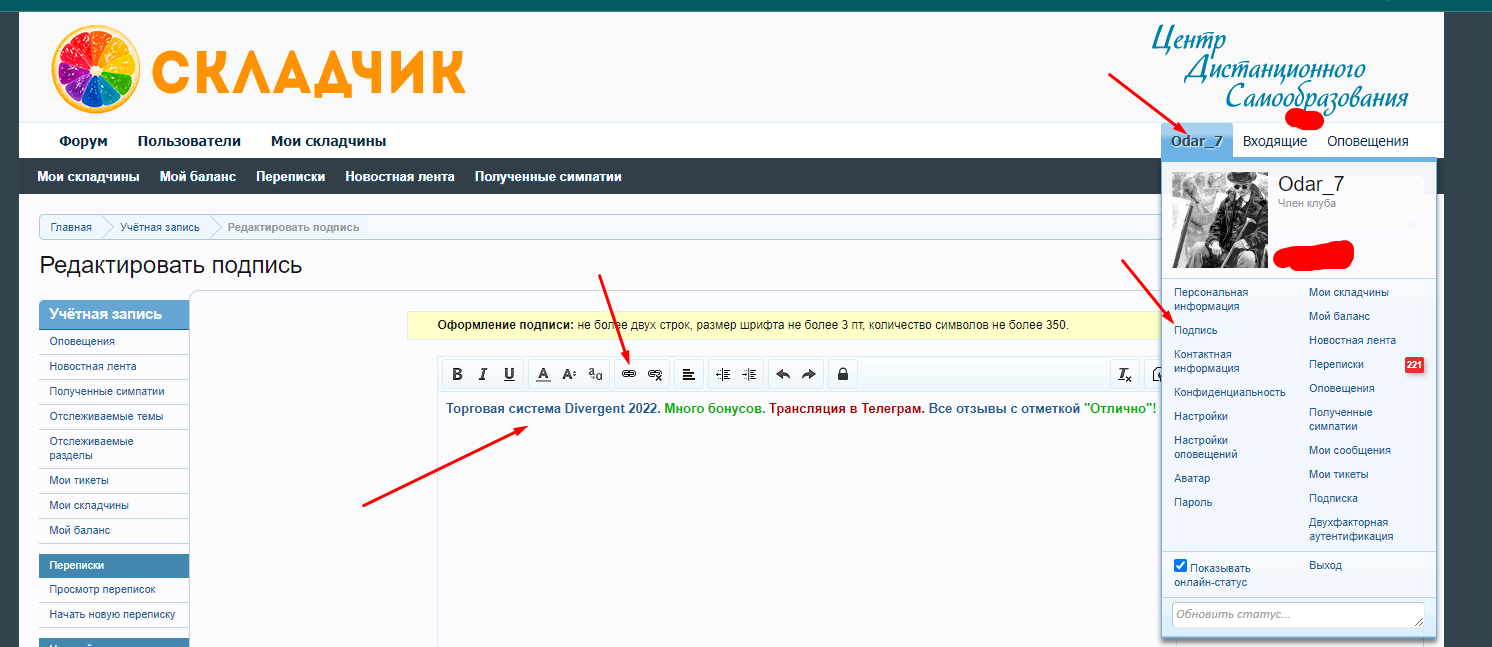Click the lock icon in the toolbar
This screenshot has height=647, width=1492.
tap(843, 374)
